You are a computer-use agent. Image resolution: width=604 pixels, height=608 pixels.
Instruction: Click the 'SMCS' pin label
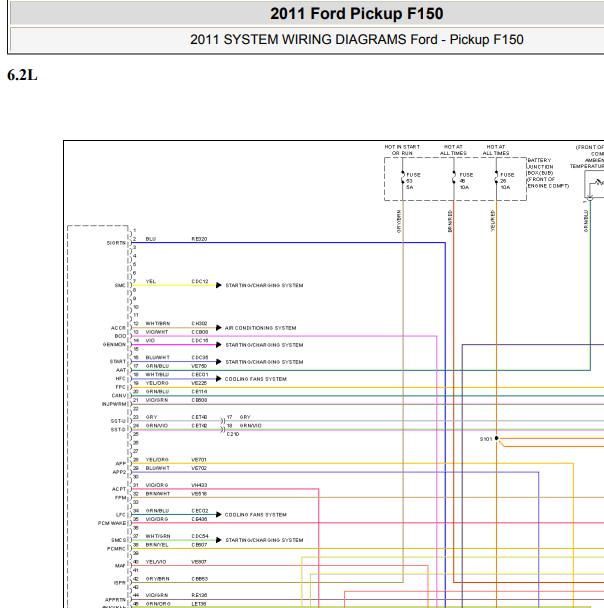point(119,540)
